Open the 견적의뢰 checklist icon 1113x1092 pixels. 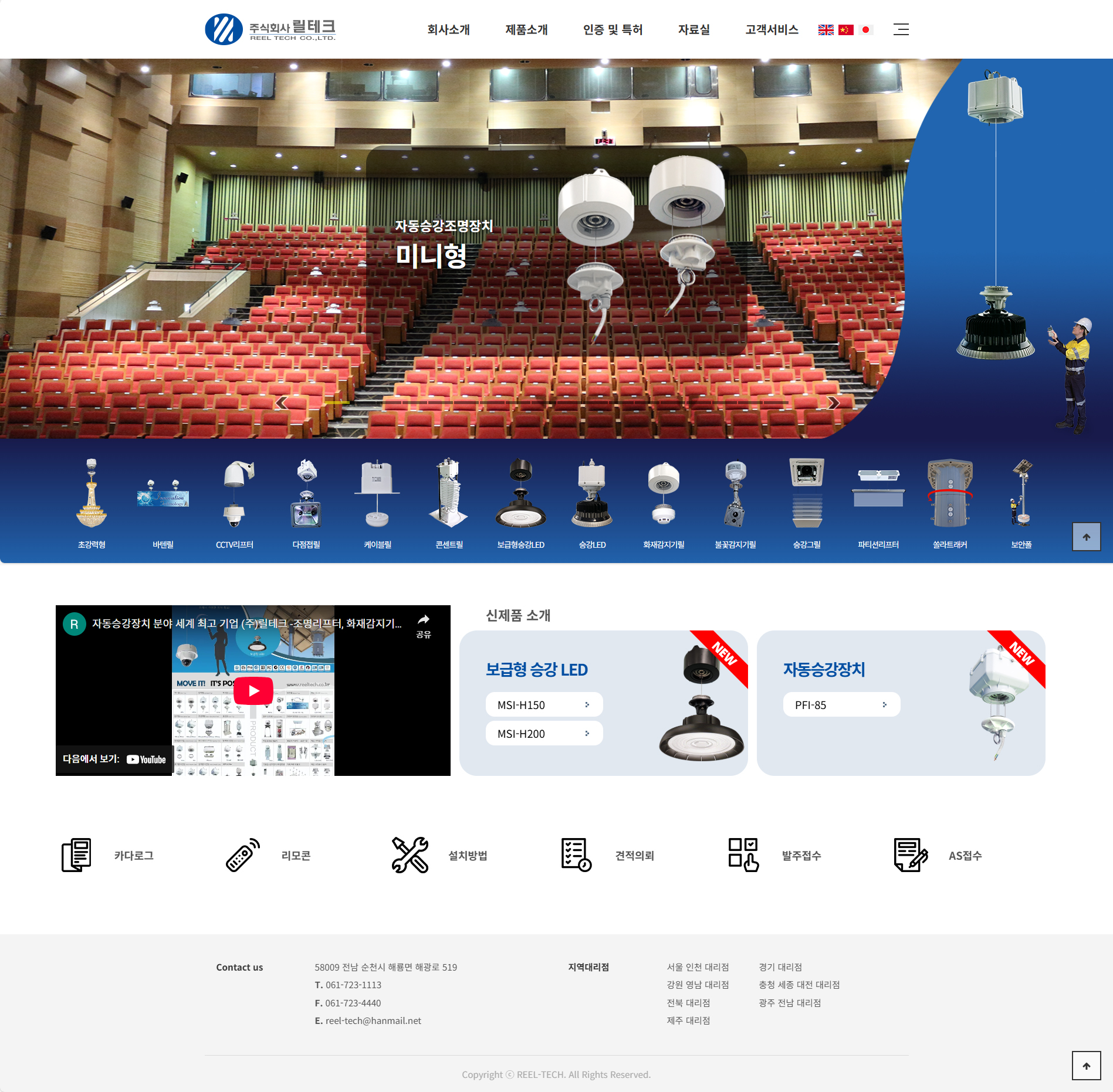click(576, 855)
